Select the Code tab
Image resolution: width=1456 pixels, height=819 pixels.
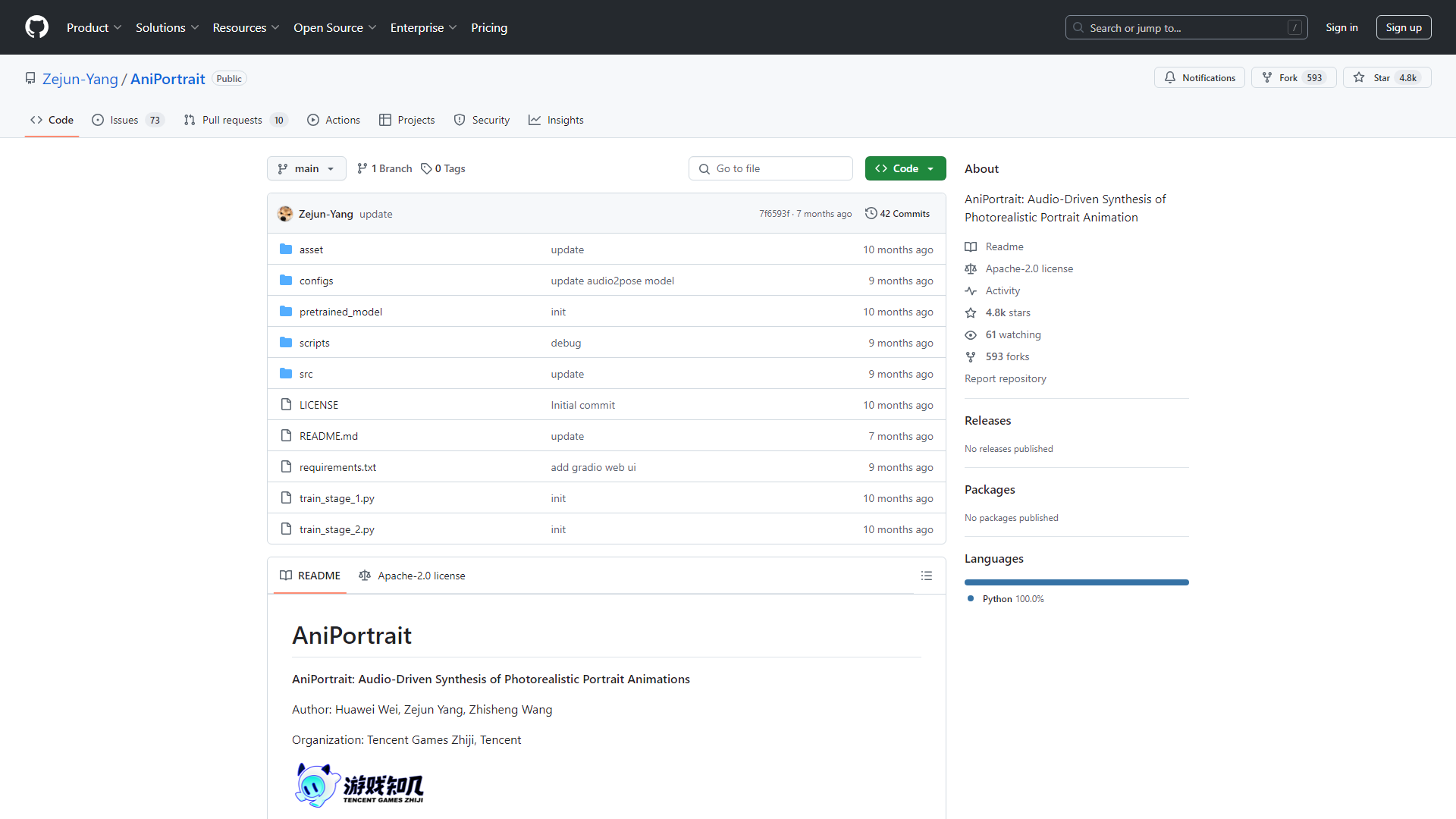[52, 120]
